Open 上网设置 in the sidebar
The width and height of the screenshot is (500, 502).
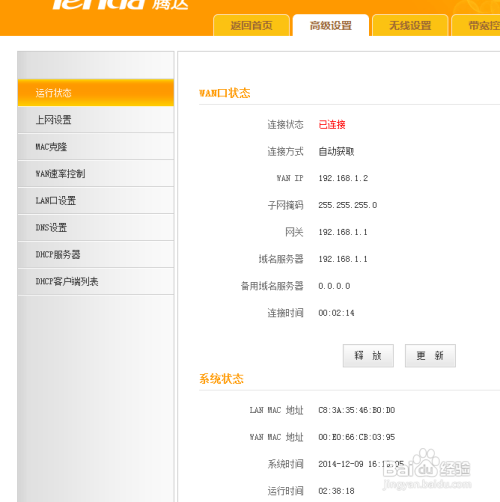(96, 120)
